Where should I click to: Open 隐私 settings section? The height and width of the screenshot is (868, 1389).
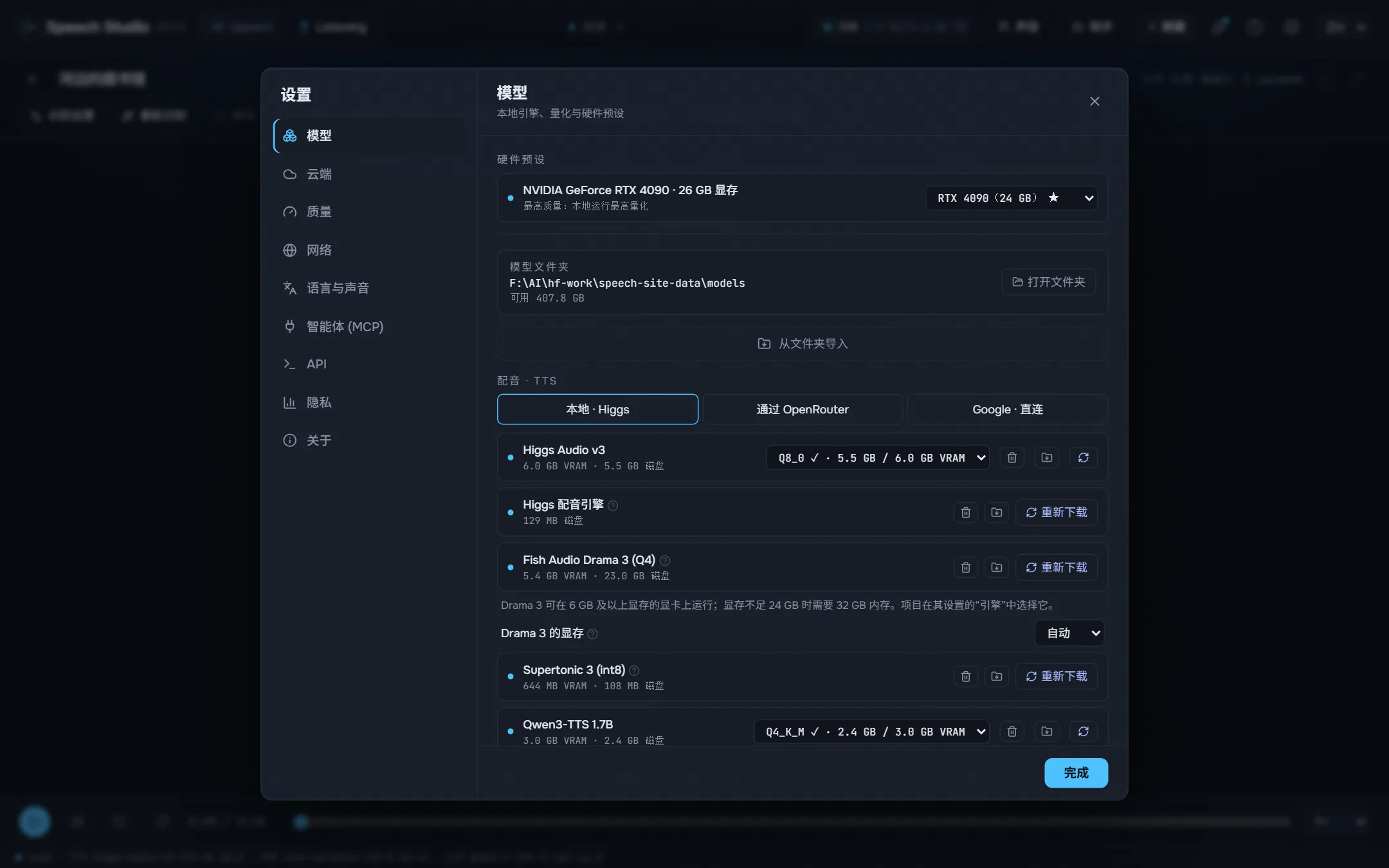pos(369,402)
